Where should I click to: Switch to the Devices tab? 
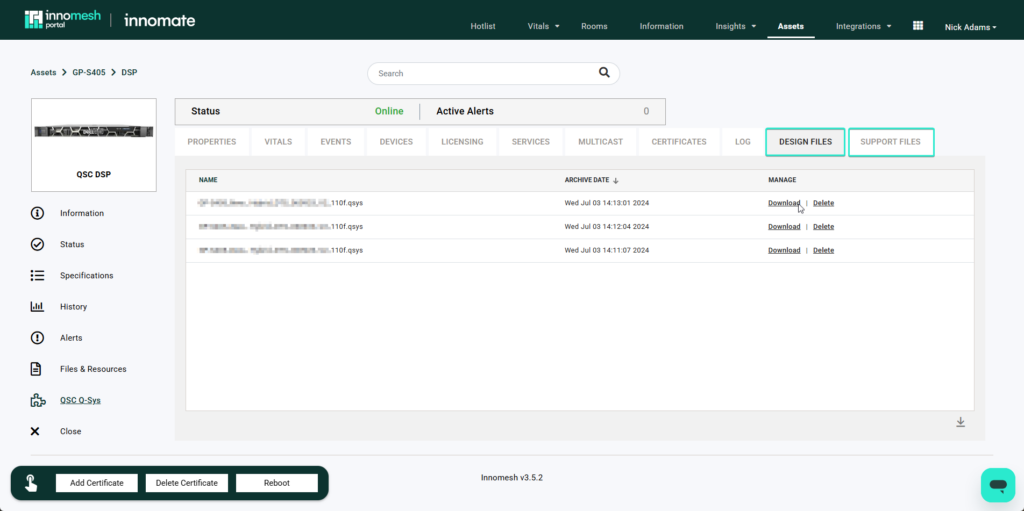396,142
